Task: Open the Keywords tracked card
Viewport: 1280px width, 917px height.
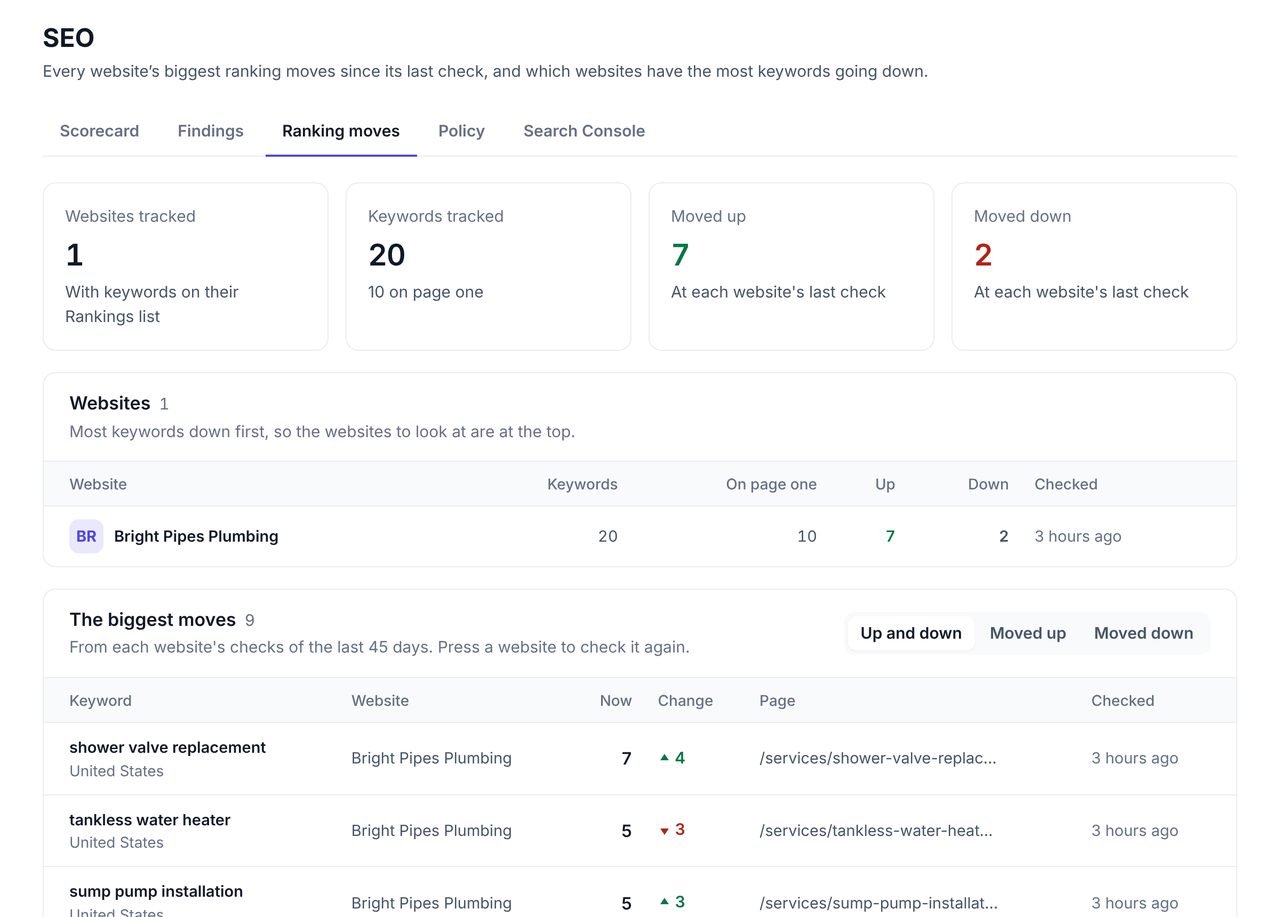Action: pyautogui.click(x=488, y=266)
